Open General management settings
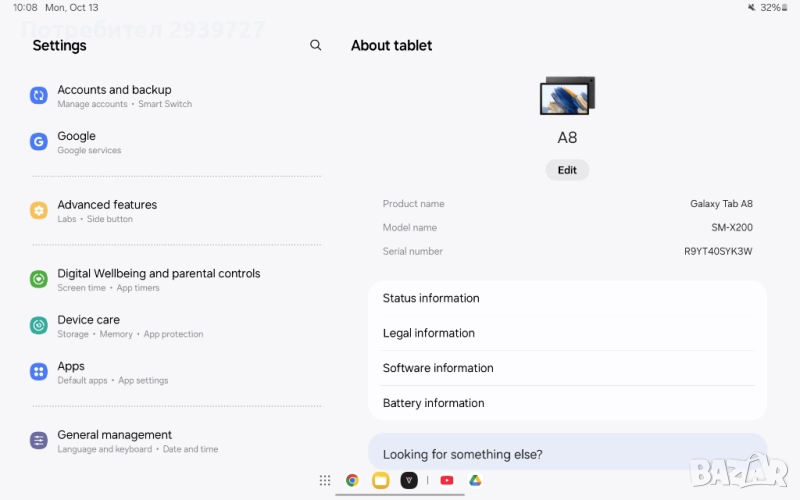Screen dimensions: 800x500 (114, 441)
